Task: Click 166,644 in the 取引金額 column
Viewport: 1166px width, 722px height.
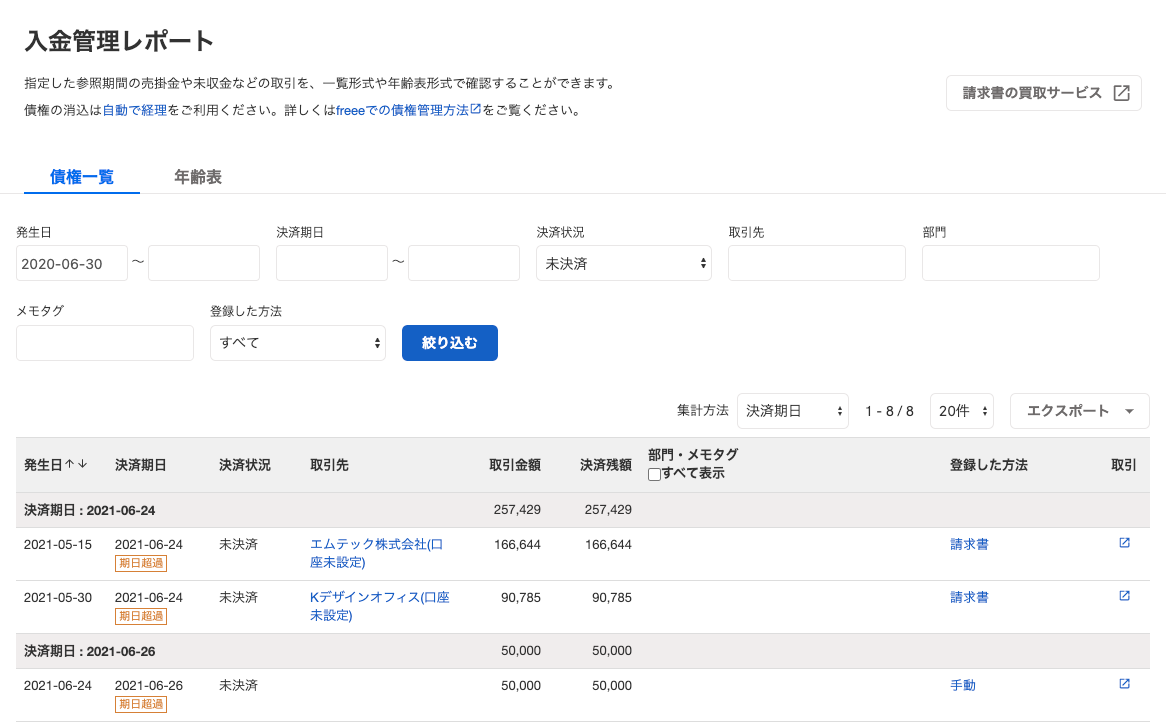Action: 518,544
